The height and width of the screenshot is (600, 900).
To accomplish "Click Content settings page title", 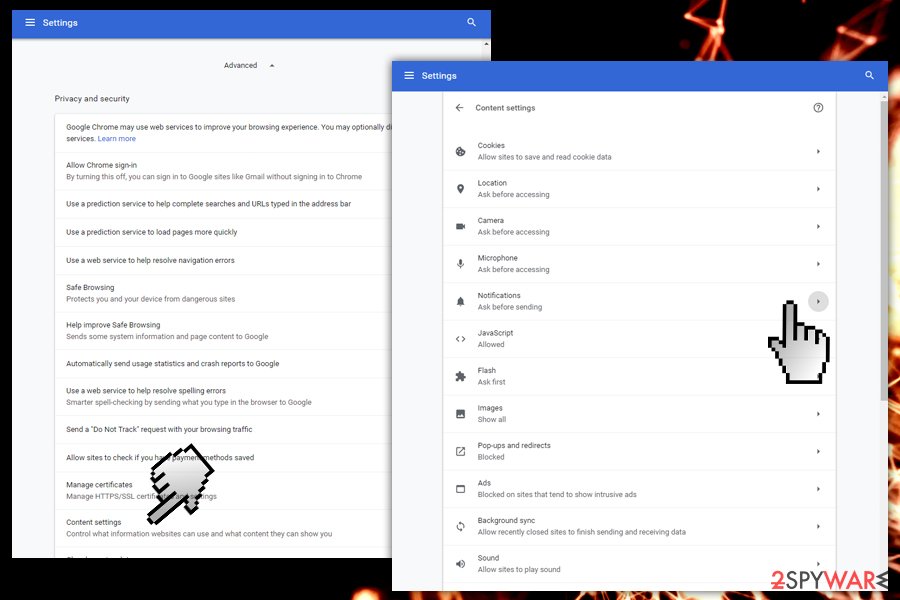I will click(x=505, y=107).
